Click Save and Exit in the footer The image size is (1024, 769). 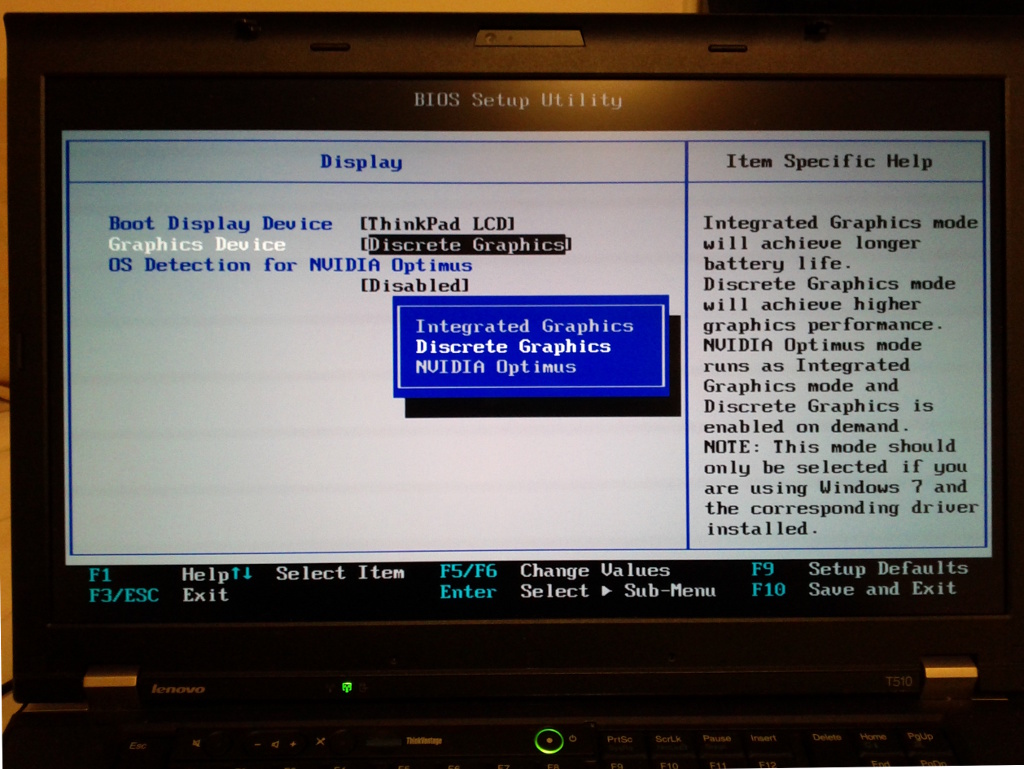click(x=882, y=589)
